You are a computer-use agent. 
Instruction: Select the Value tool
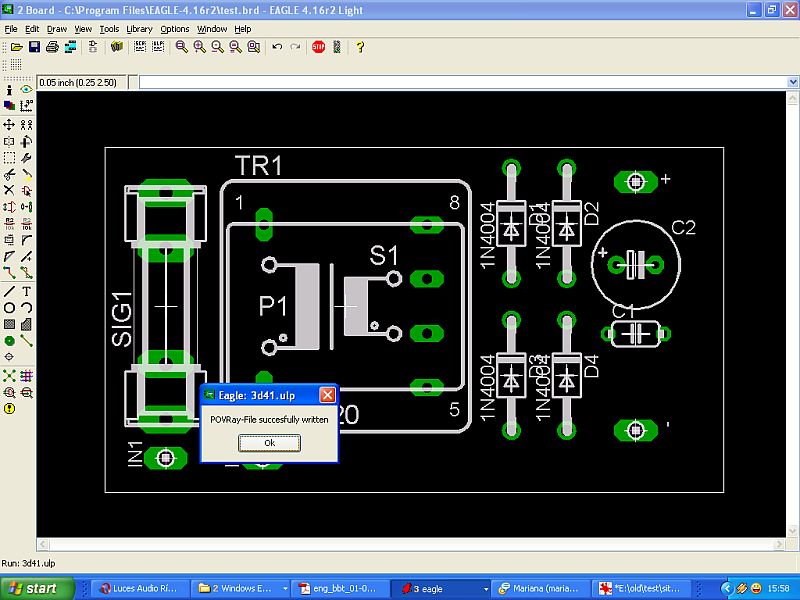pyautogui.click(x=26, y=223)
